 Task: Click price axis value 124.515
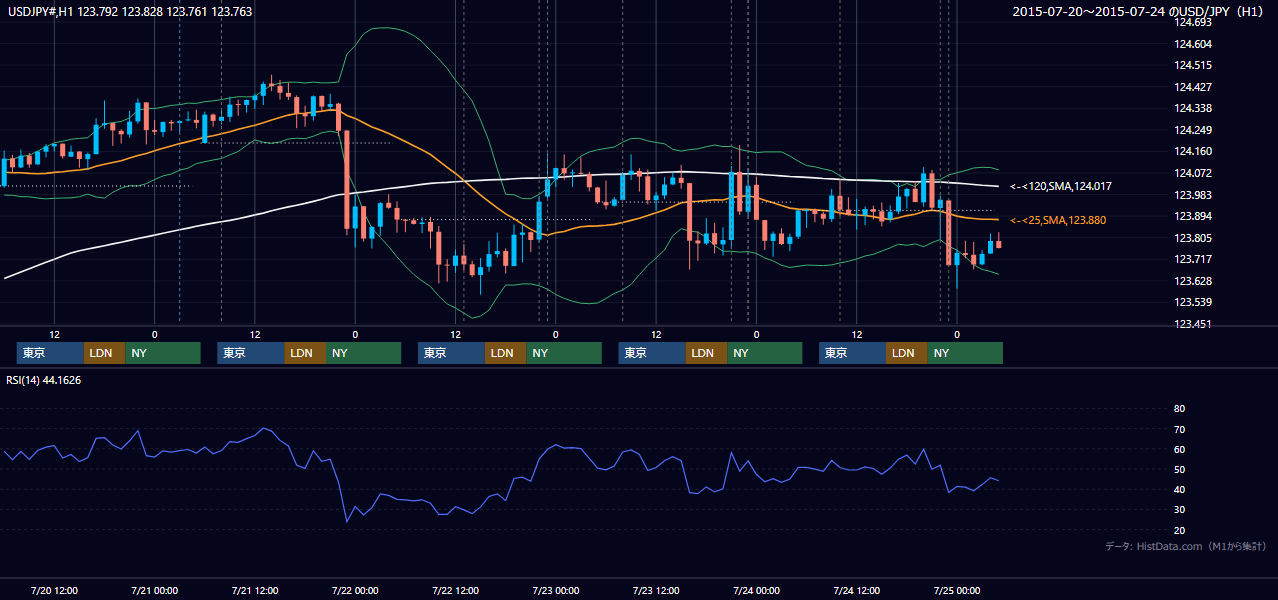point(1193,65)
